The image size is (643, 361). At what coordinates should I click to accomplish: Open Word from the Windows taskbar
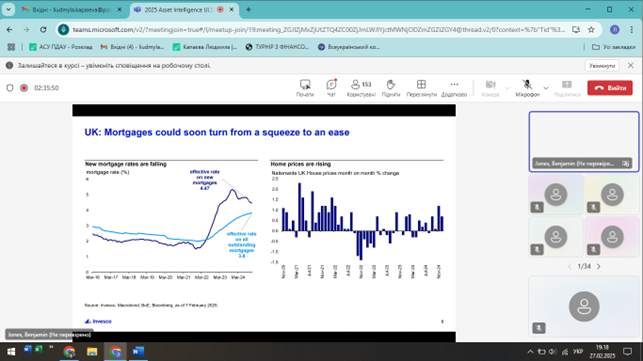click(x=138, y=352)
